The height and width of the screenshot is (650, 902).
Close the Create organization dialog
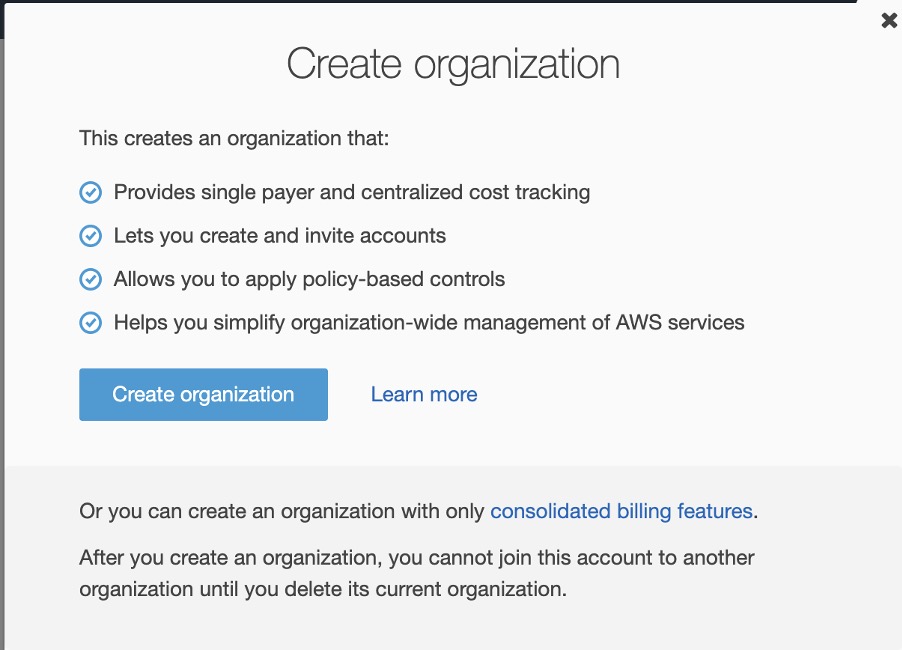point(888,20)
